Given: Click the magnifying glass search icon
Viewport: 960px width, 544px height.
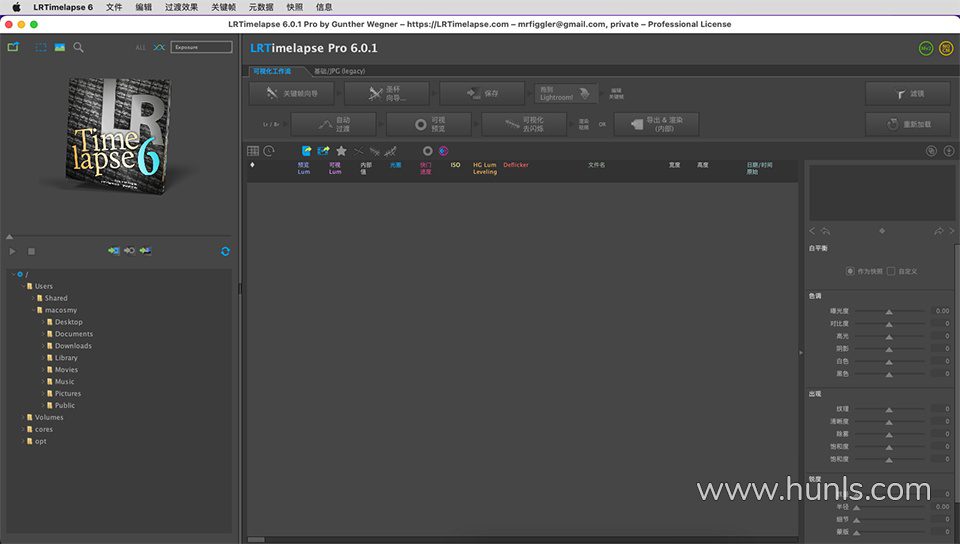Looking at the screenshot, I should click(78, 47).
